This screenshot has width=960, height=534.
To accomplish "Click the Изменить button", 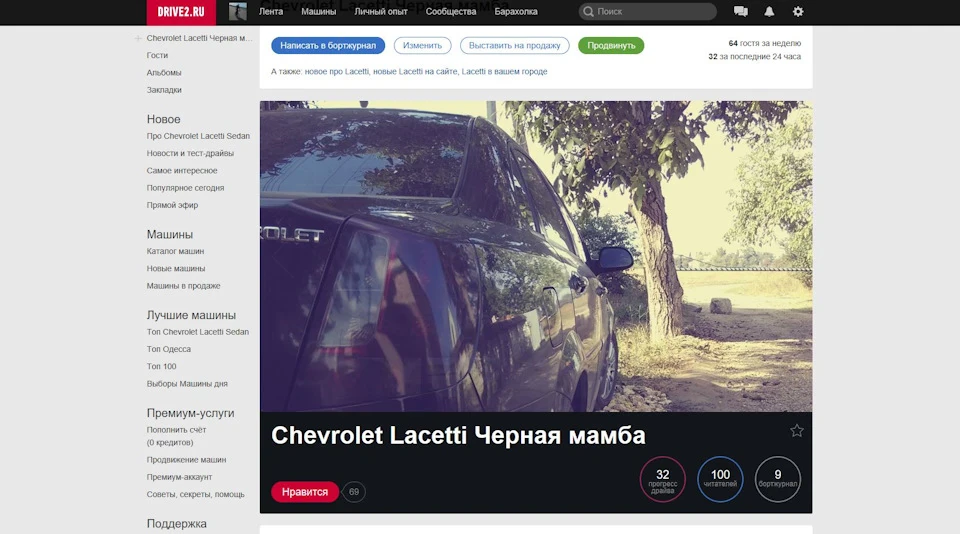I will [422, 45].
